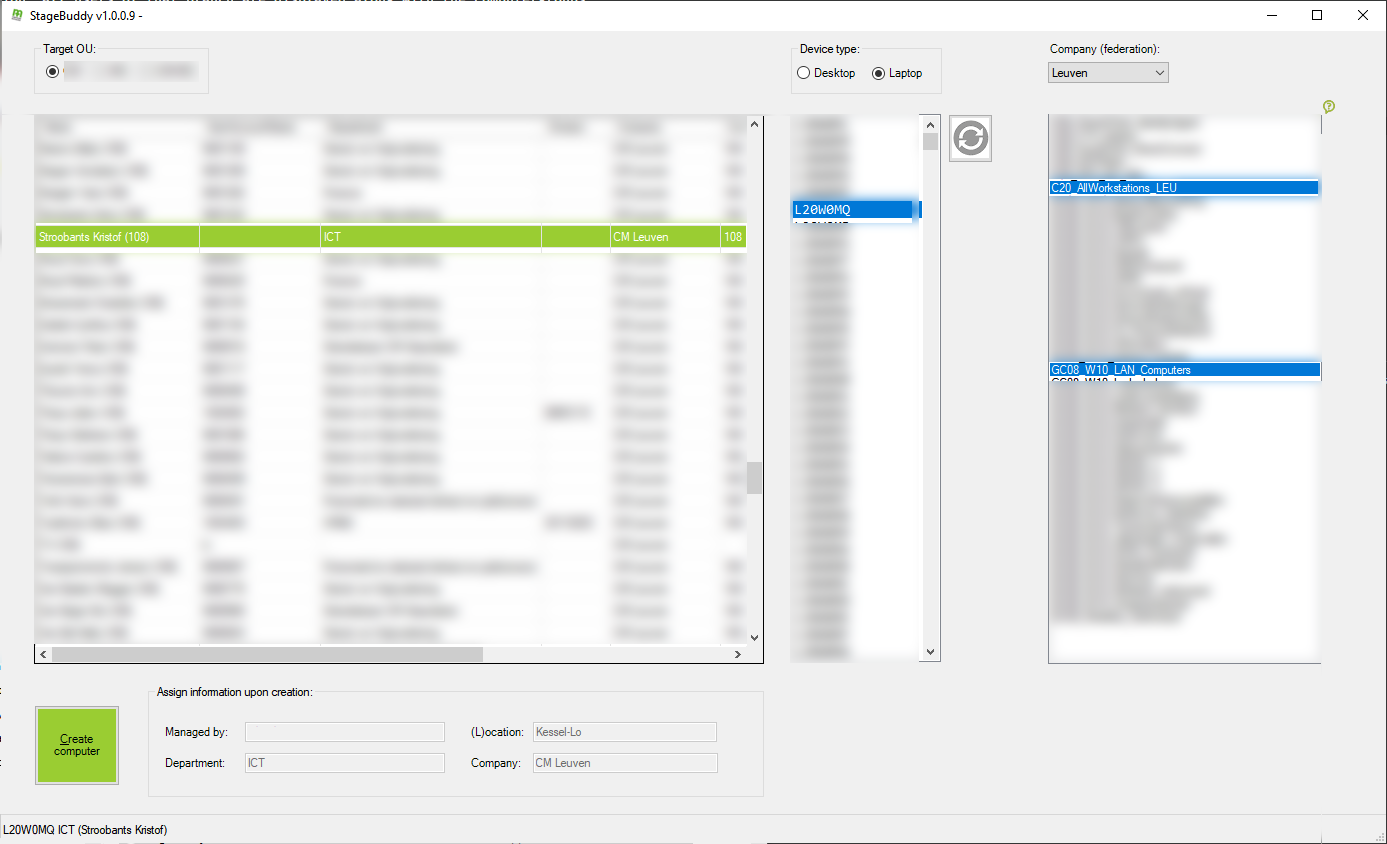Click the device list's scroll-up arrow

tap(930, 125)
